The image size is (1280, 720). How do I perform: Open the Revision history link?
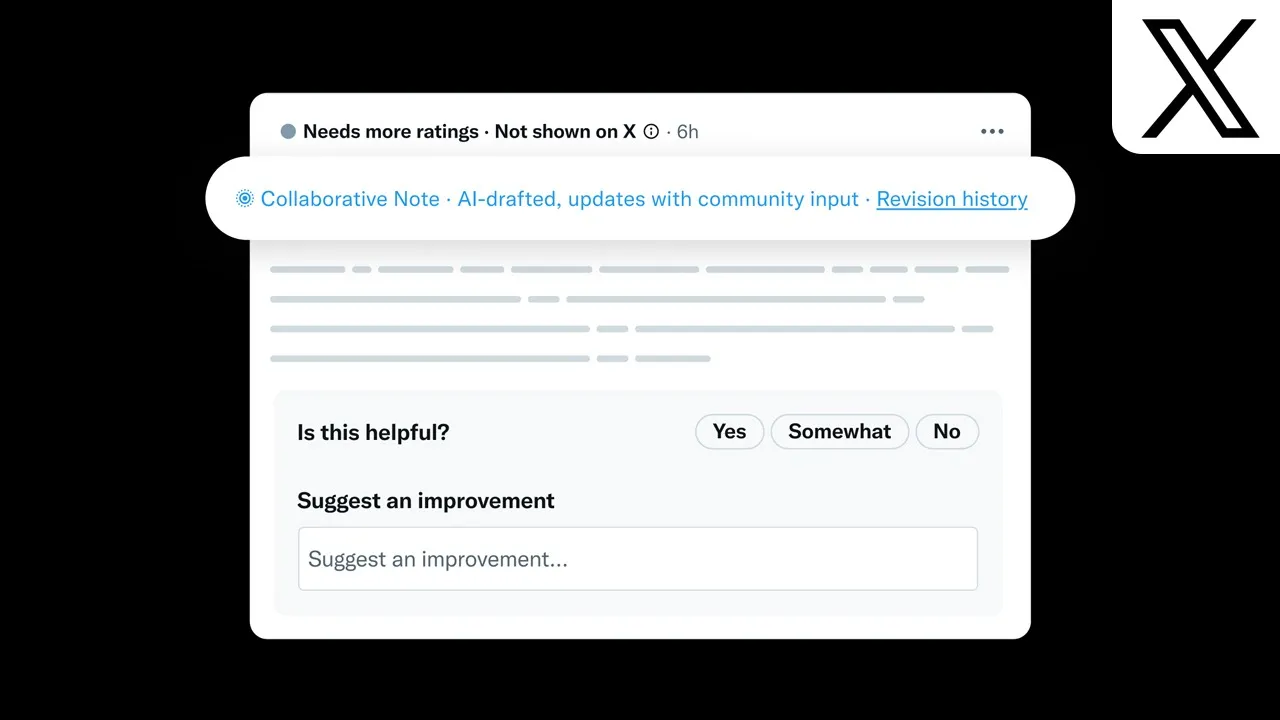click(951, 199)
